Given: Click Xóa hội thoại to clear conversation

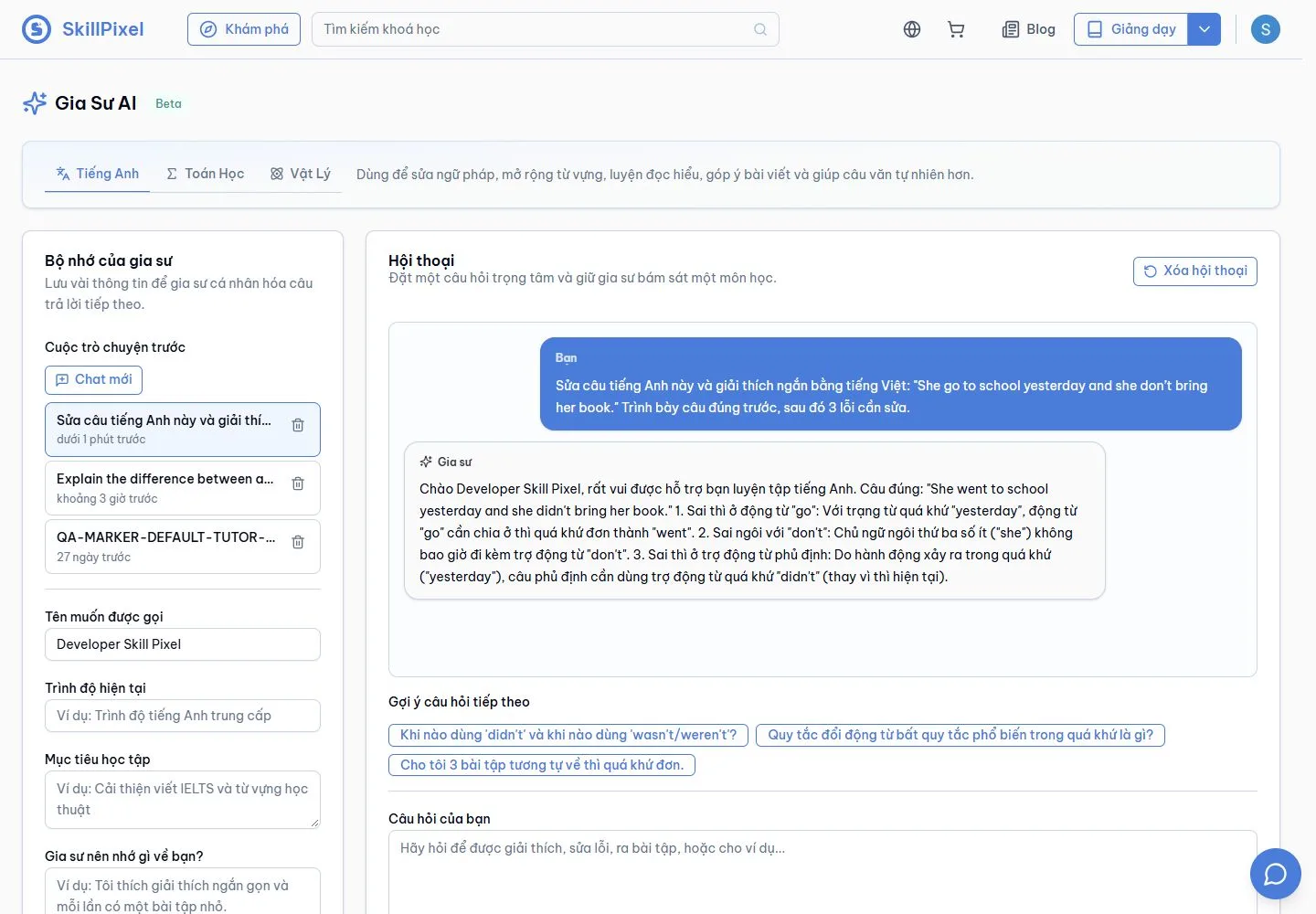Looking at the screenshot, I should [1195, 271].
